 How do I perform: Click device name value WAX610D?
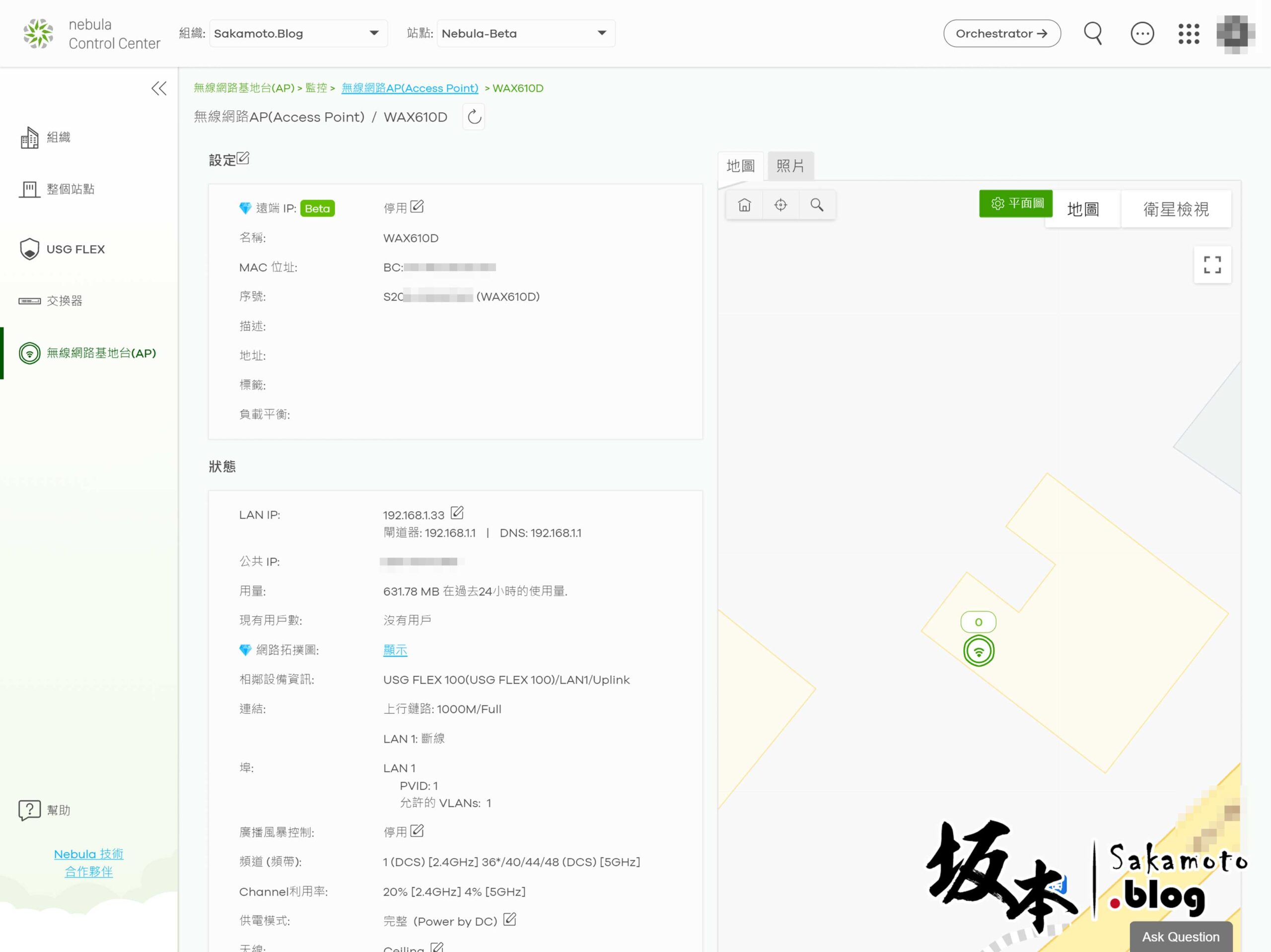click(x=411, y=238)
